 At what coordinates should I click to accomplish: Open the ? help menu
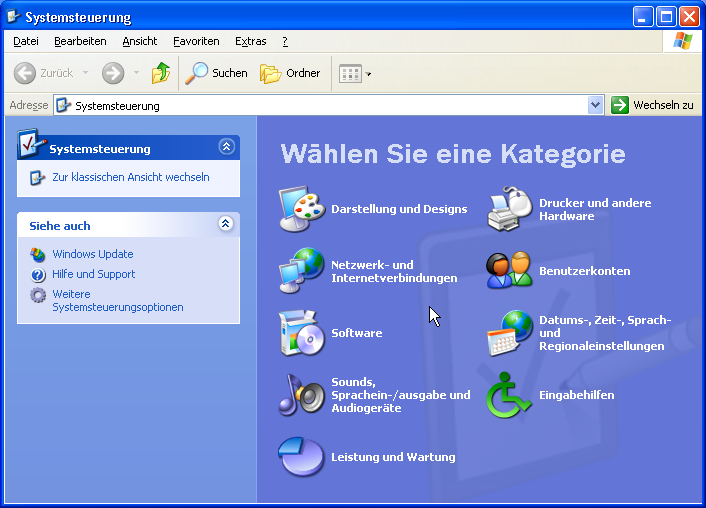coord(285,41)
